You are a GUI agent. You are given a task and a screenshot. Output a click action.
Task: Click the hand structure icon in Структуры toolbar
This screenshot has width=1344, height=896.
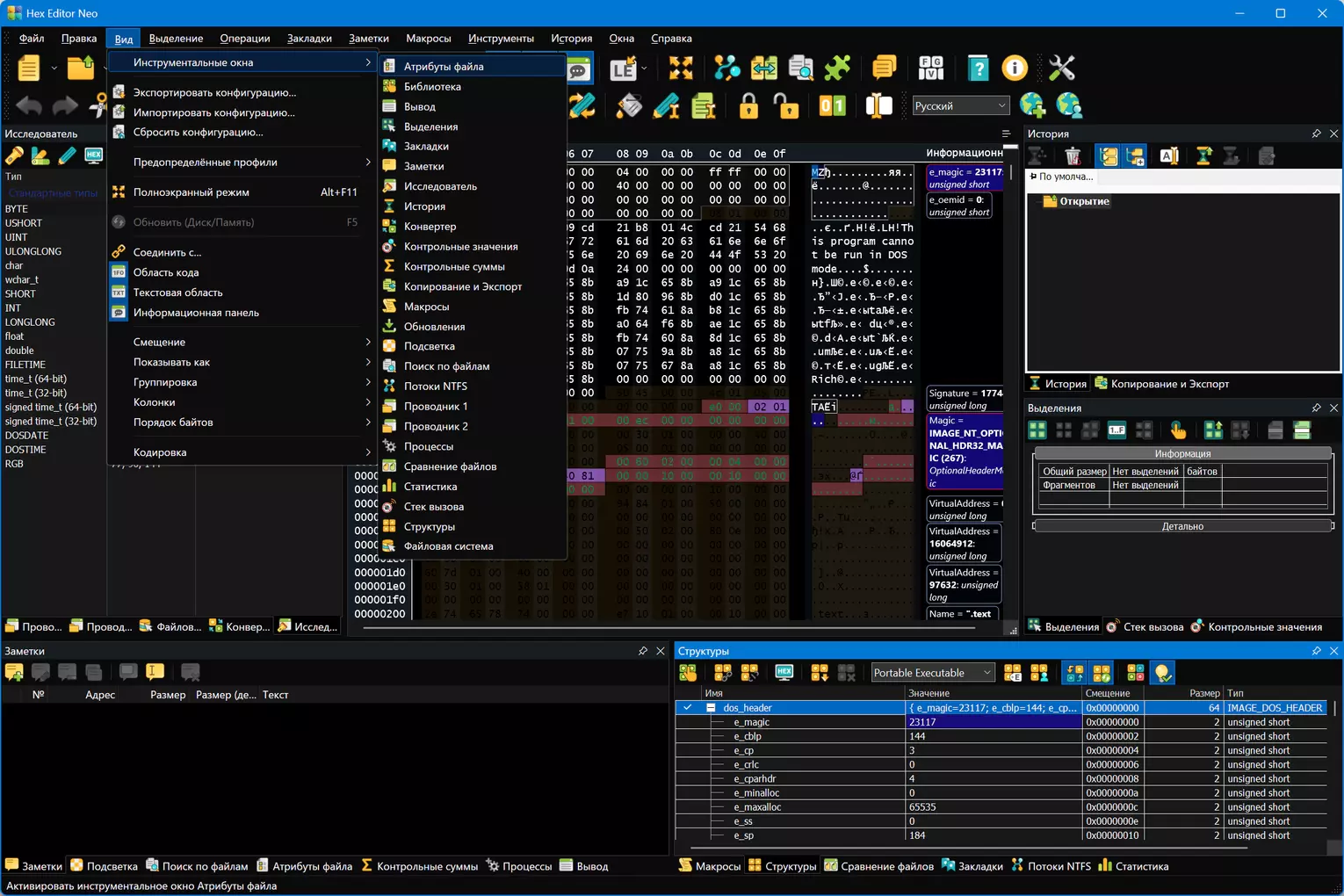point(688,673)
